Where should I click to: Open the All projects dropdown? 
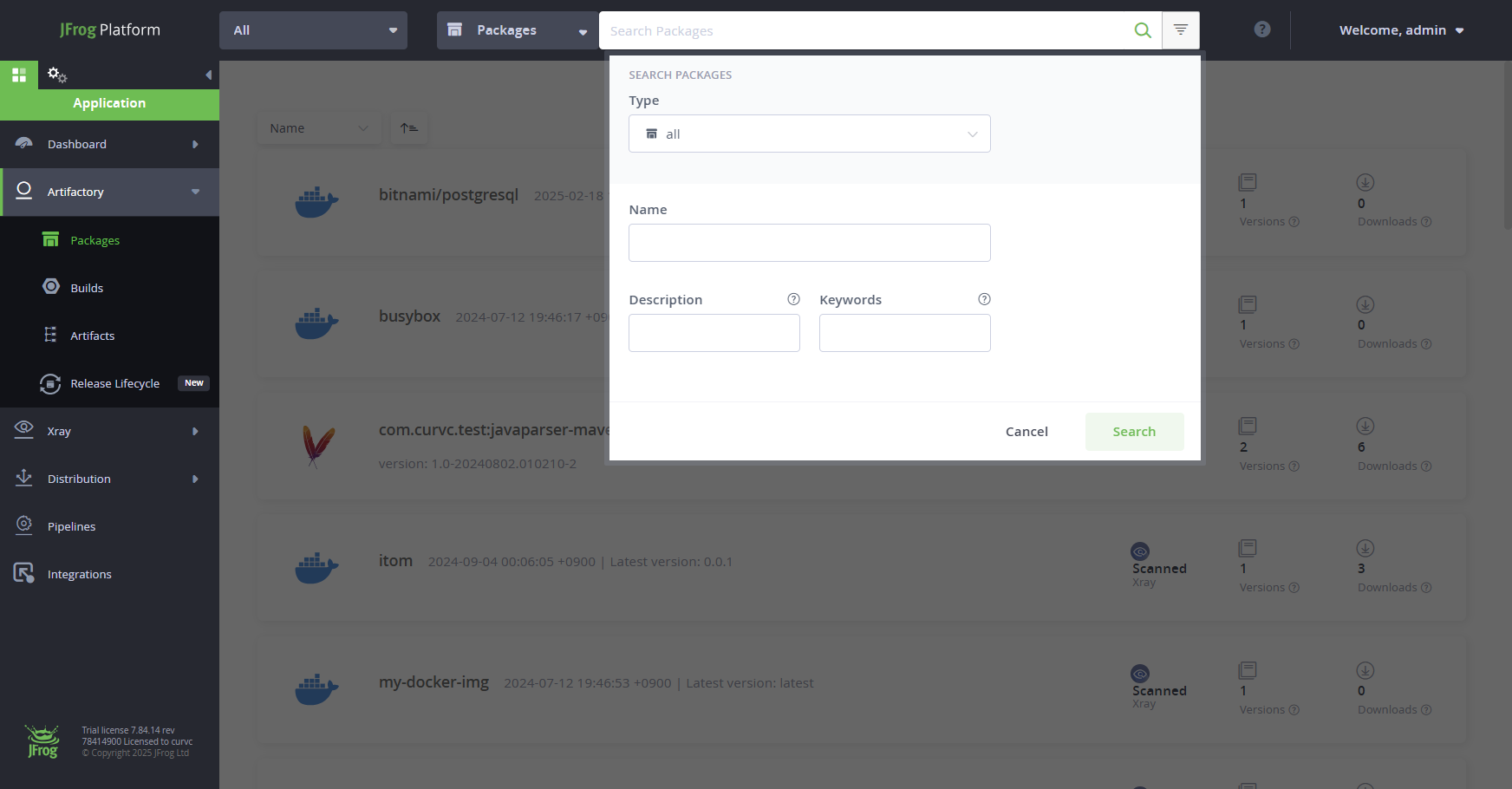(313, 30)
